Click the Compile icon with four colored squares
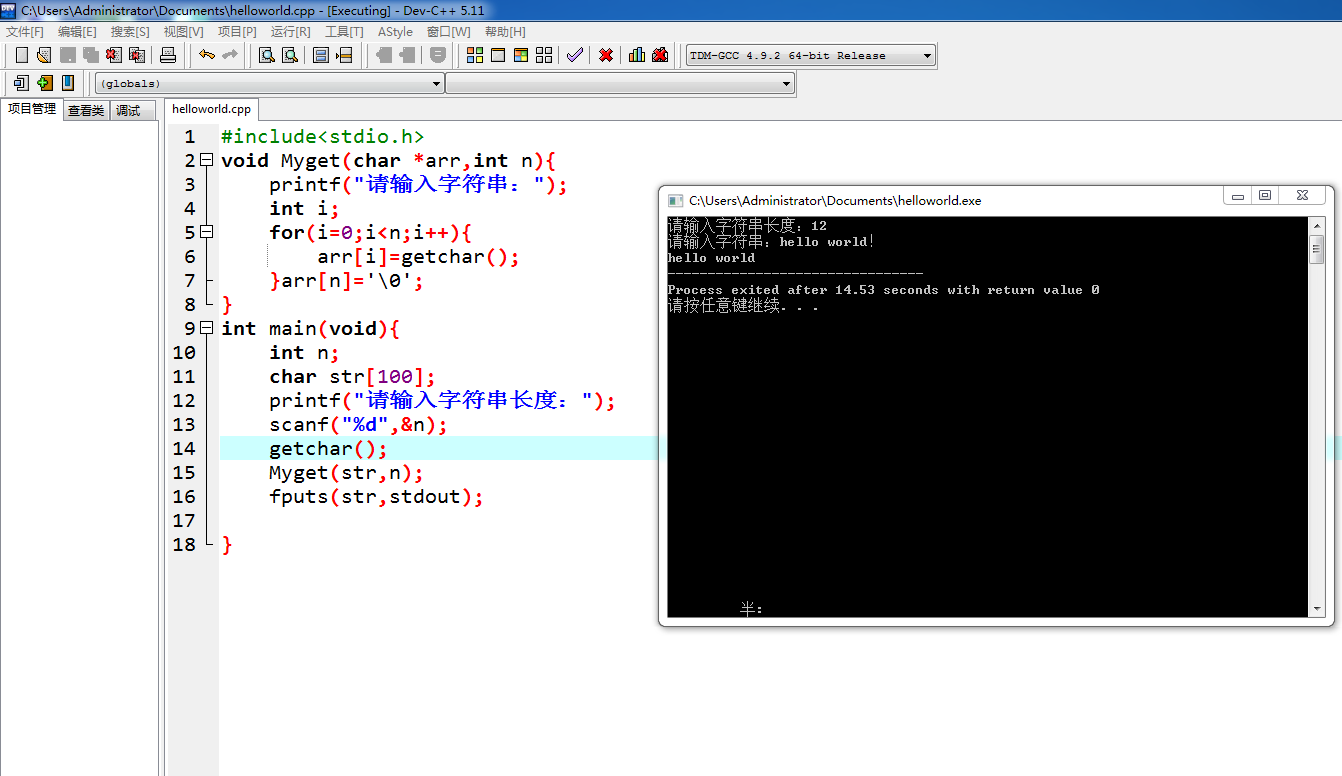 click(x=475, y=55)
